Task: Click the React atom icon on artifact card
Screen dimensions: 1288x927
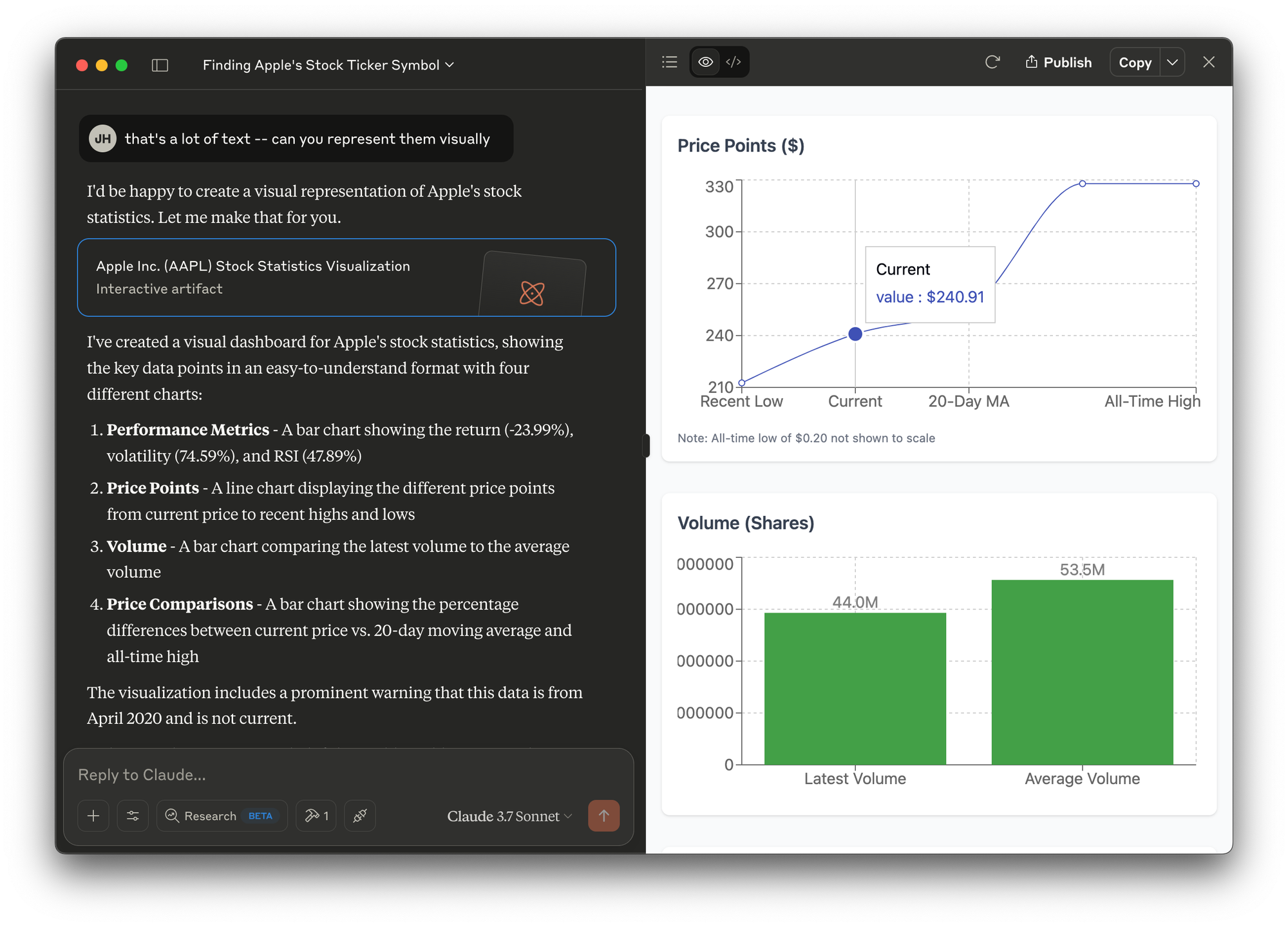Action: tap(532, 293)
